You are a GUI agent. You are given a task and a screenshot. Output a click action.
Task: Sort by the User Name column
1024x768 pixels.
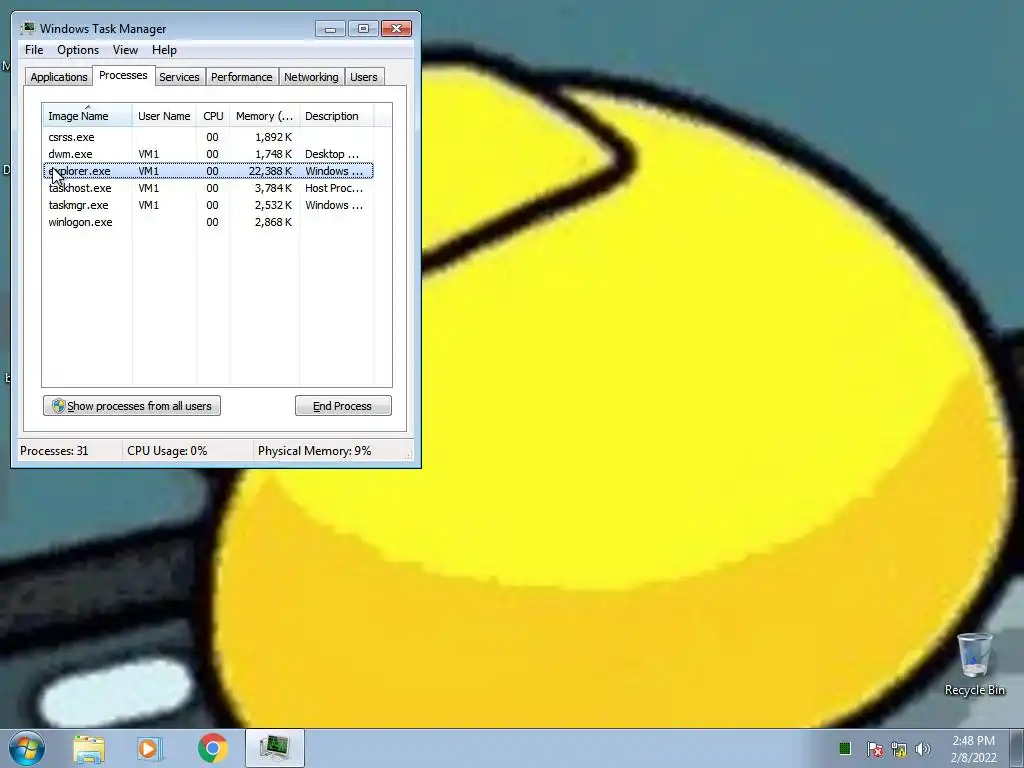click(x=164, y=116)
